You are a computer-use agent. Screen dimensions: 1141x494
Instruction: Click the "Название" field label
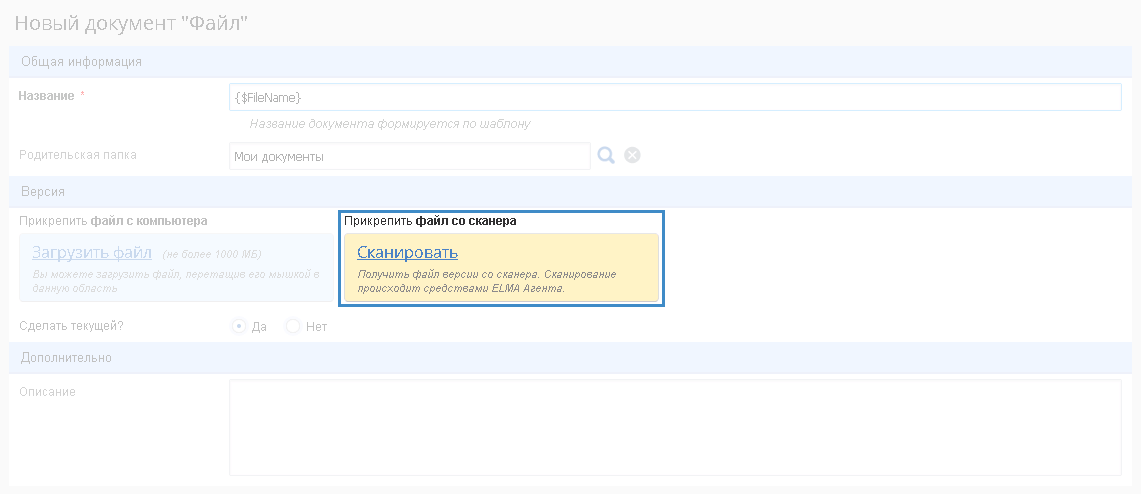[47, 95]
